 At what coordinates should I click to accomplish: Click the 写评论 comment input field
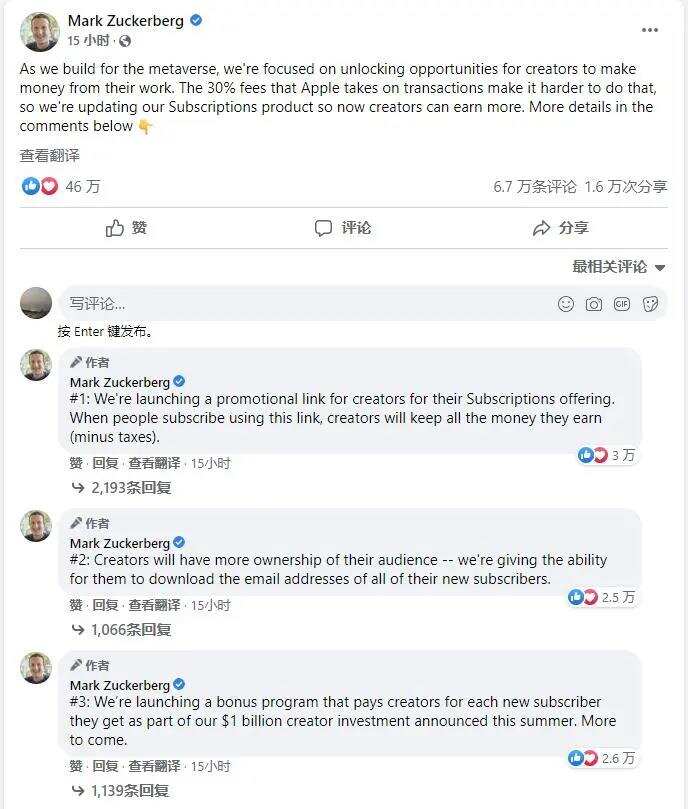(300, 304)
